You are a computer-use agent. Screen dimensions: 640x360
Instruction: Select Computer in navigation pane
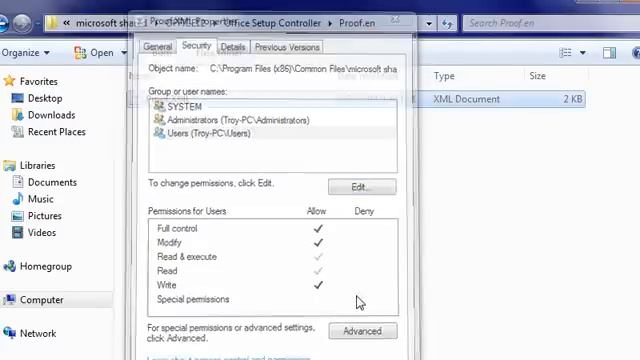pos(42,300)
